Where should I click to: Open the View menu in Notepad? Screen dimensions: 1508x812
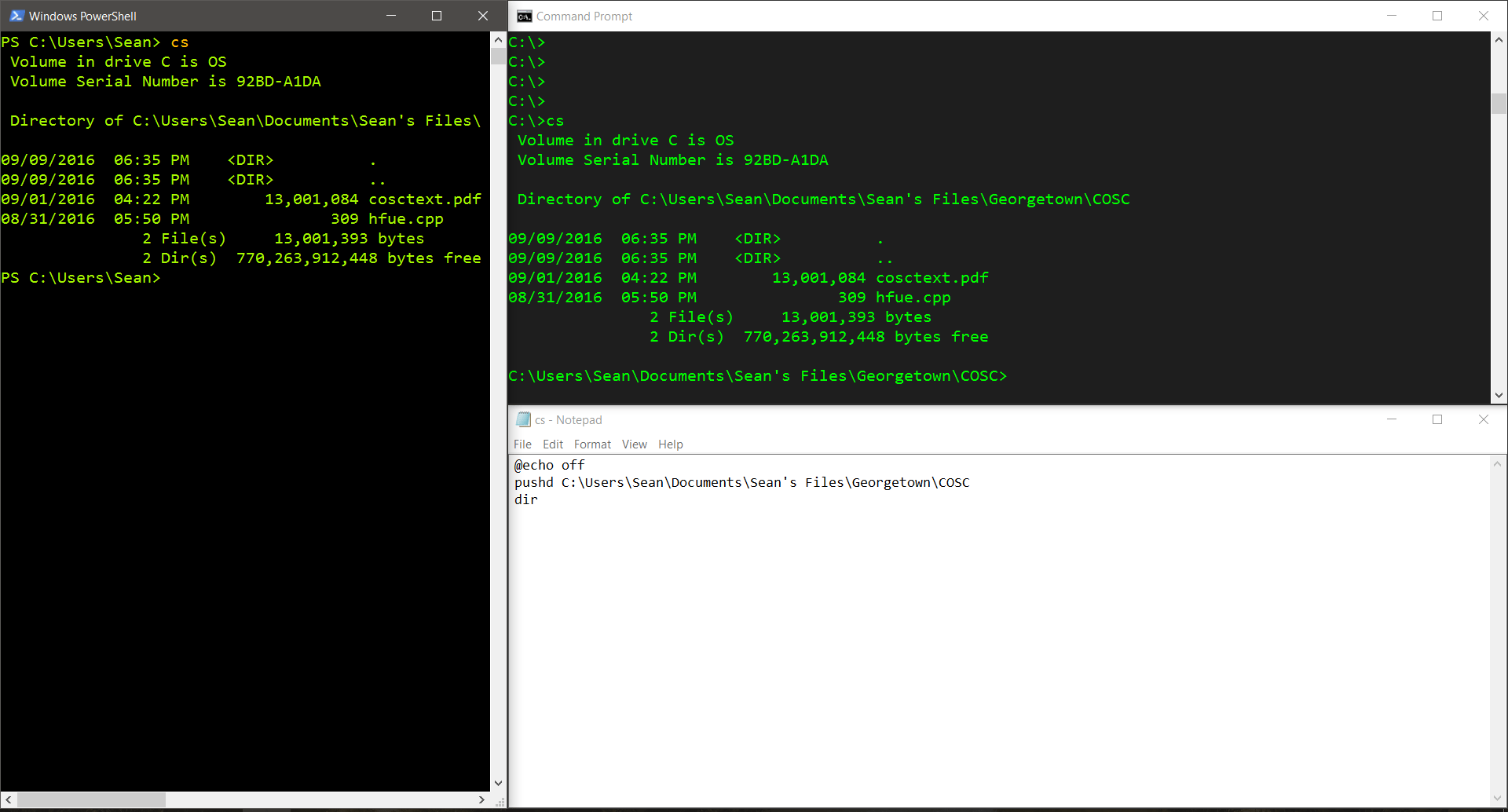pyautogui.click(x=634, y=444)
